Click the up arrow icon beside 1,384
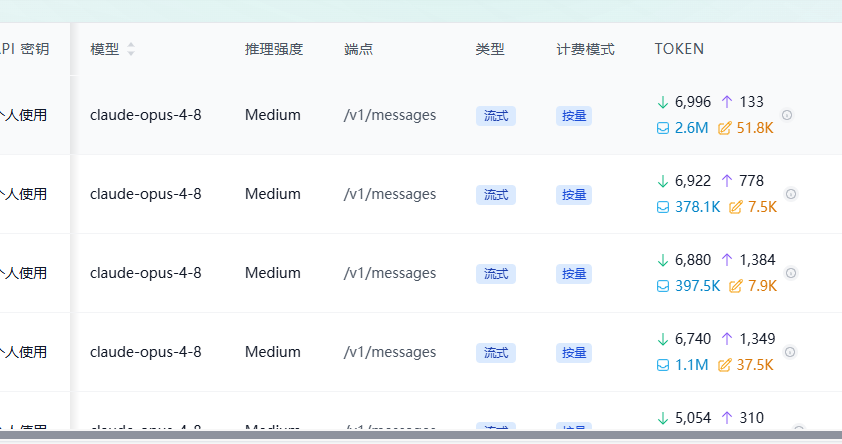 click(x=727, y=260)
